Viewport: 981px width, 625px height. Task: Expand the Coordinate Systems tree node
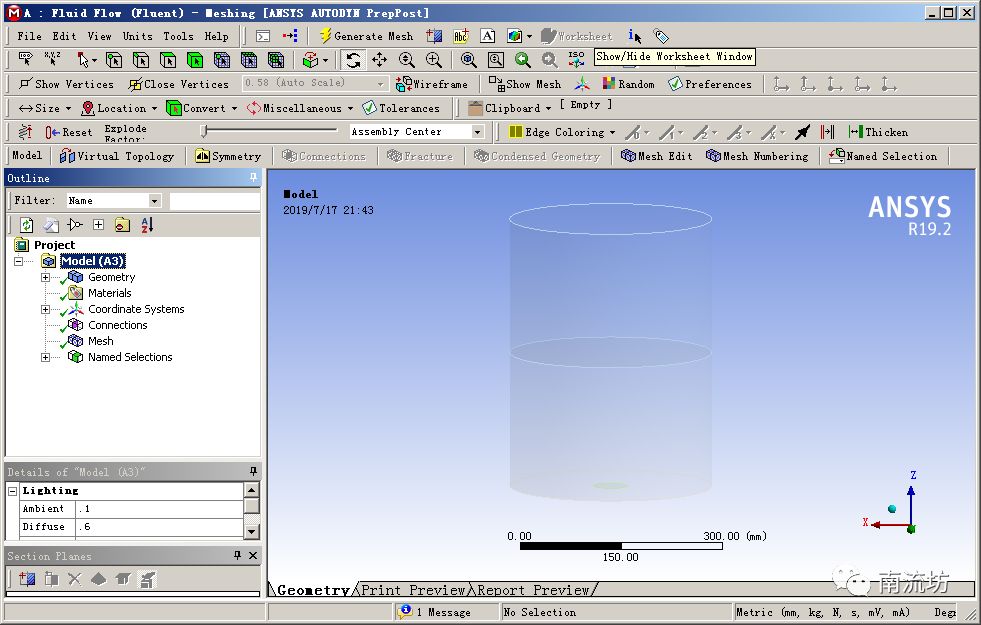45,309
